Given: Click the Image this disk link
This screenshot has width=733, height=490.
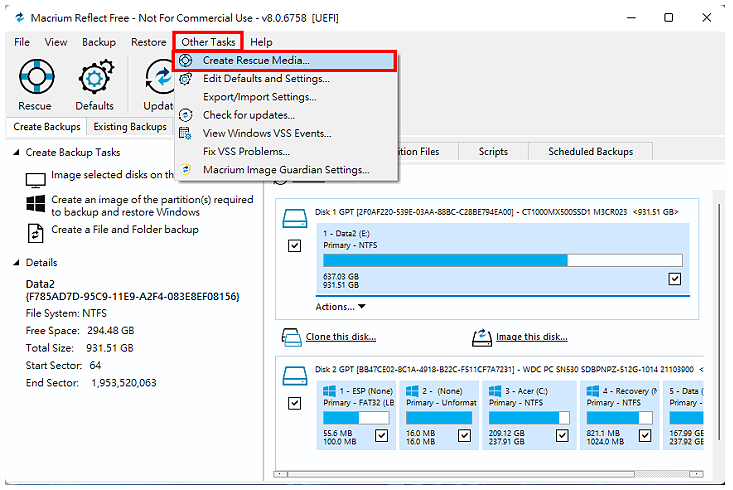Looking at the screenshot, I should click(x=532, y=337).
